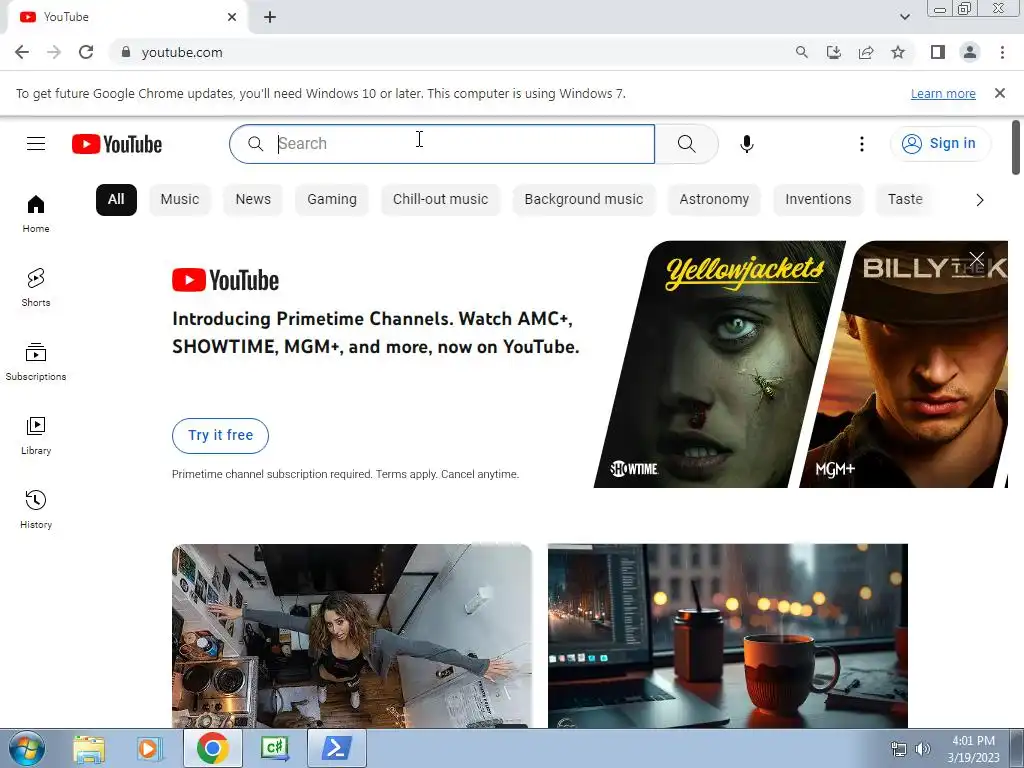The image size is (1024, 768).
Task: Open the Chrome three-dot menu
Action: pos(1002,52)
